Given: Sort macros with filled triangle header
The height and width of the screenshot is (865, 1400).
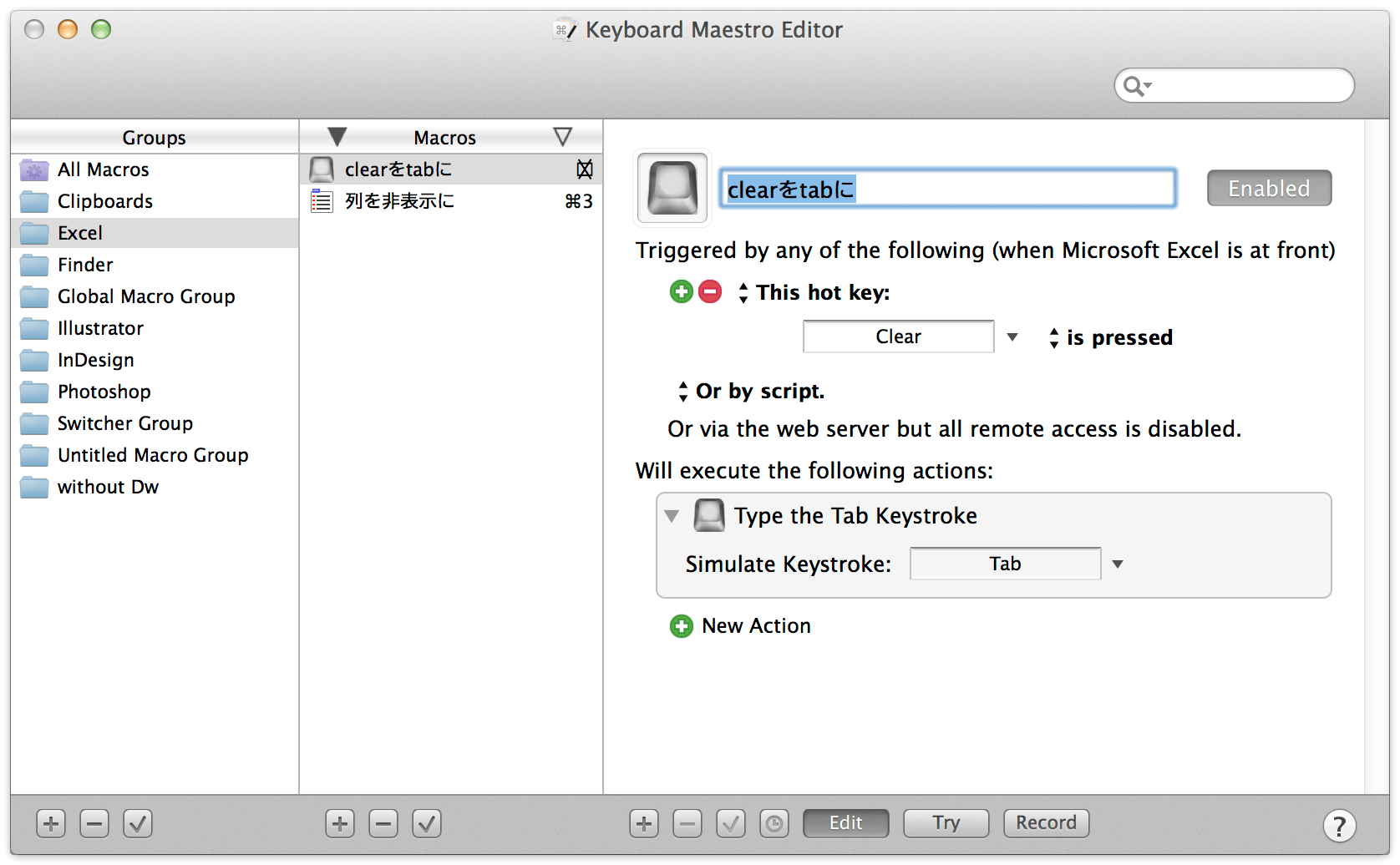Looking at the screenshot, I should [x=337, y=137].
